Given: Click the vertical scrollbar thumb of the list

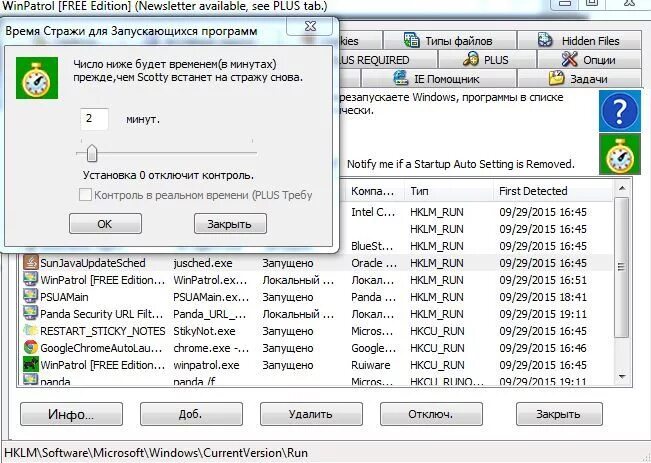Looking at the screenshot, I should (622, 267).
